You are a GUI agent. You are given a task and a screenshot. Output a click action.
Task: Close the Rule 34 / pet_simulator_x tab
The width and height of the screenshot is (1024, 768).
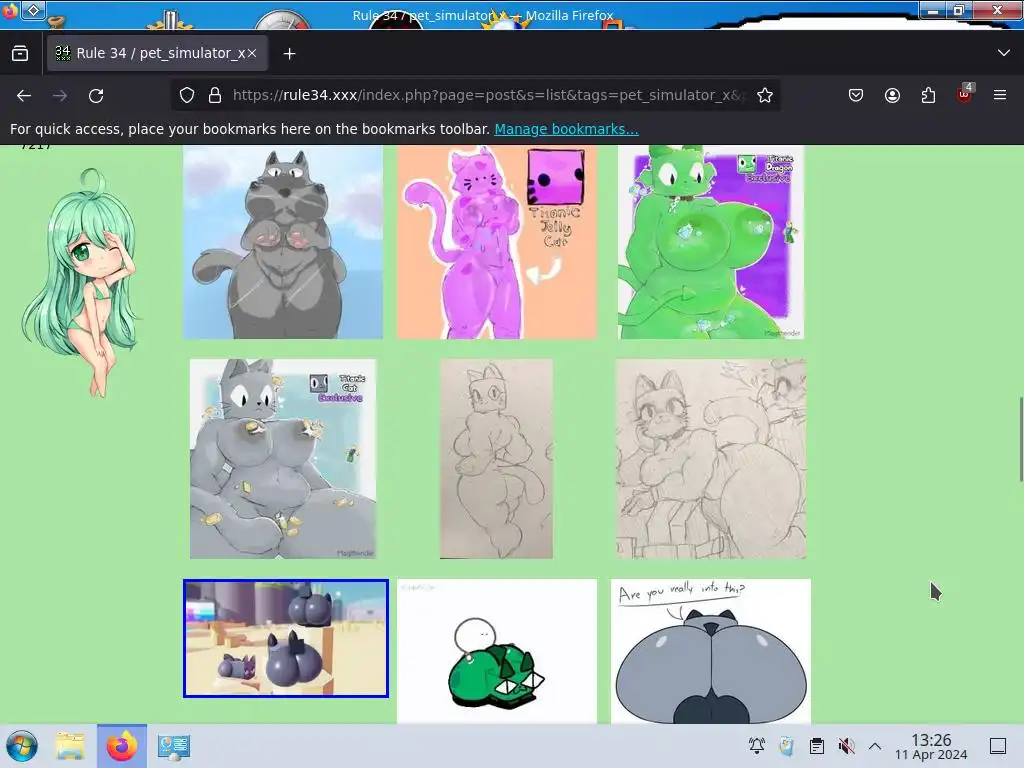coord(252,54)
